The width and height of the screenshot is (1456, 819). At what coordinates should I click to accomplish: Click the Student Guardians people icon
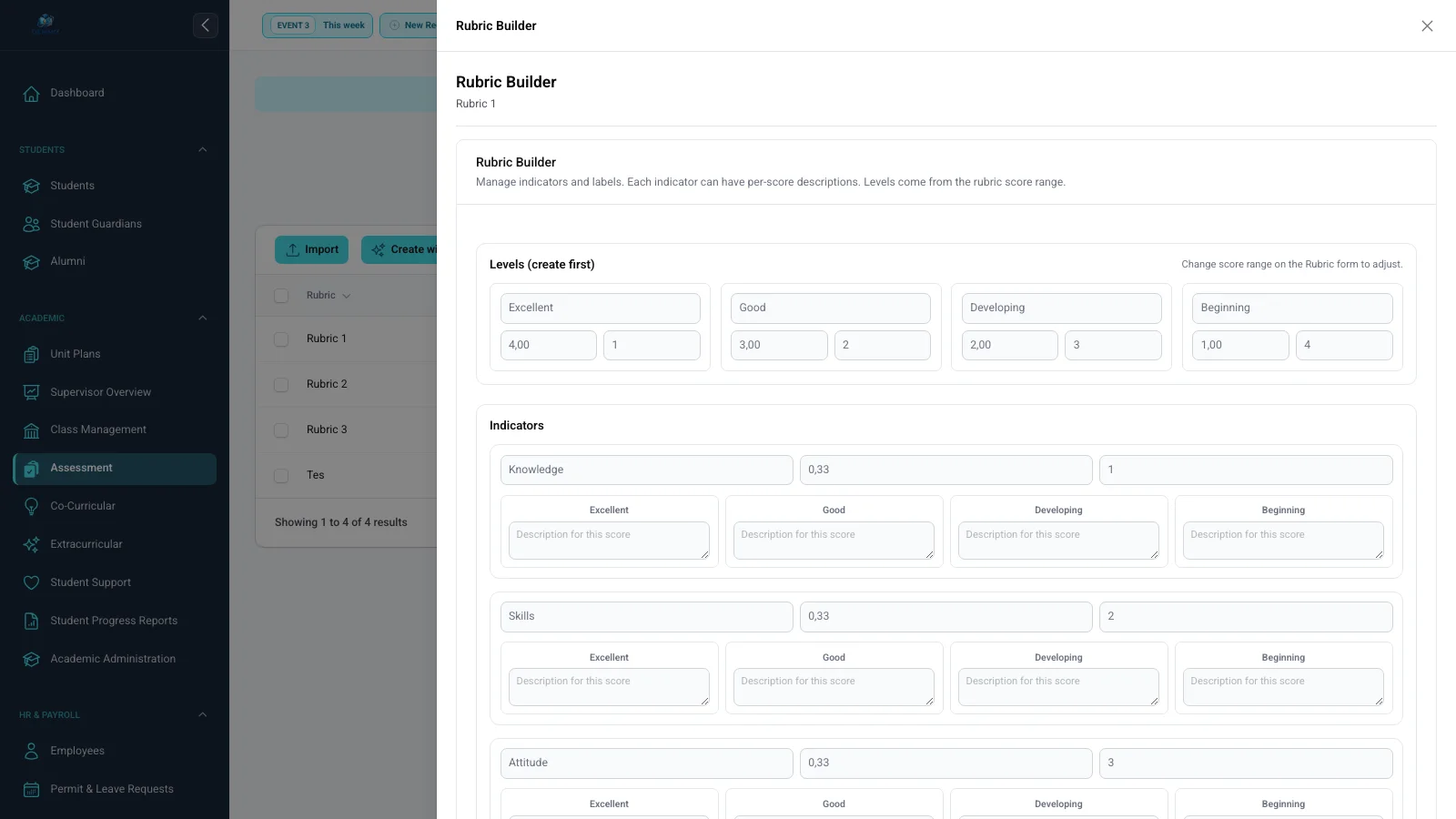tap(31, 224)
